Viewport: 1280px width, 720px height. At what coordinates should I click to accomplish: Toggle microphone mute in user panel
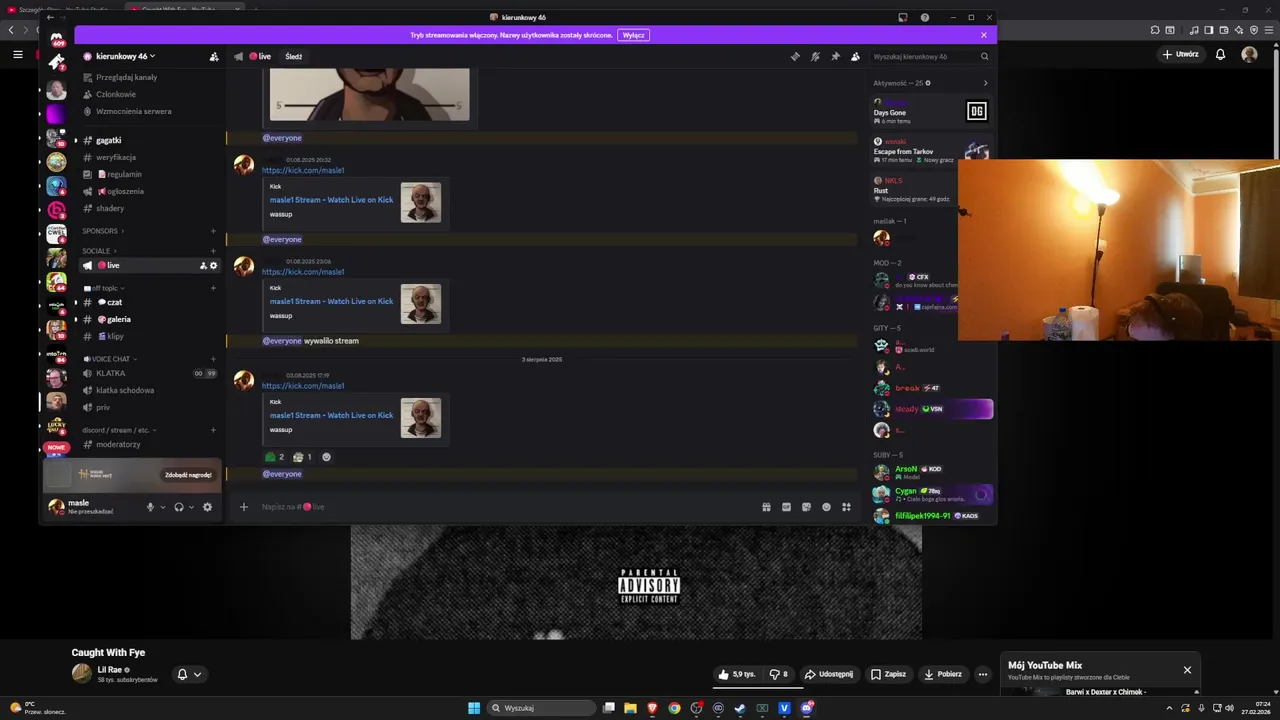point(151,507)
